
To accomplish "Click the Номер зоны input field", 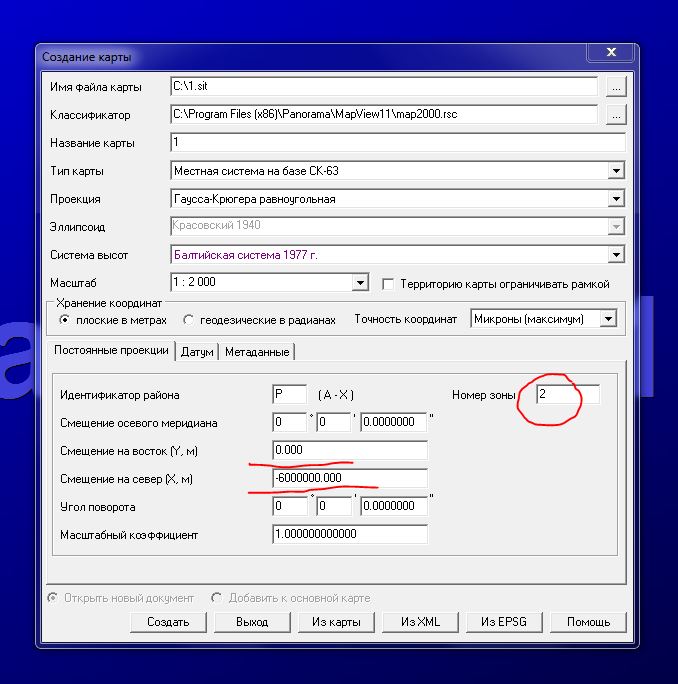I will coord(567,395).
